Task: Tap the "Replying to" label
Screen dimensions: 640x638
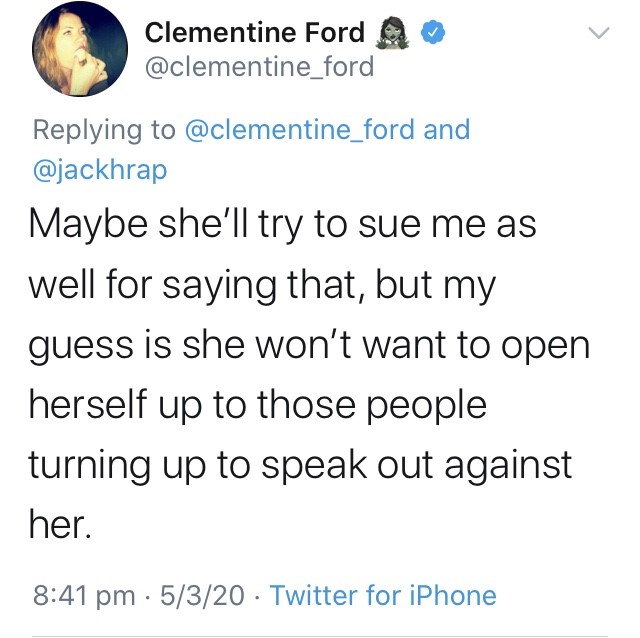Action: pyautogui.click(x=104, y=130)
